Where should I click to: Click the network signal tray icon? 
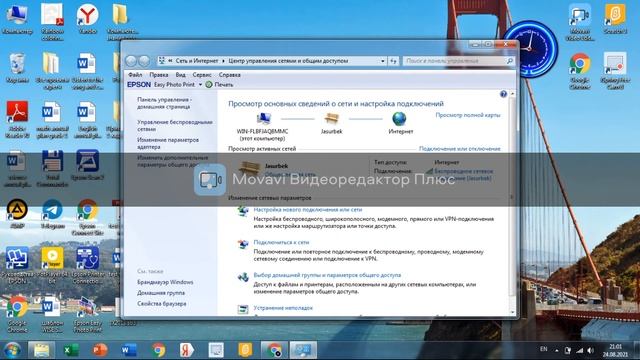[580, 351]
